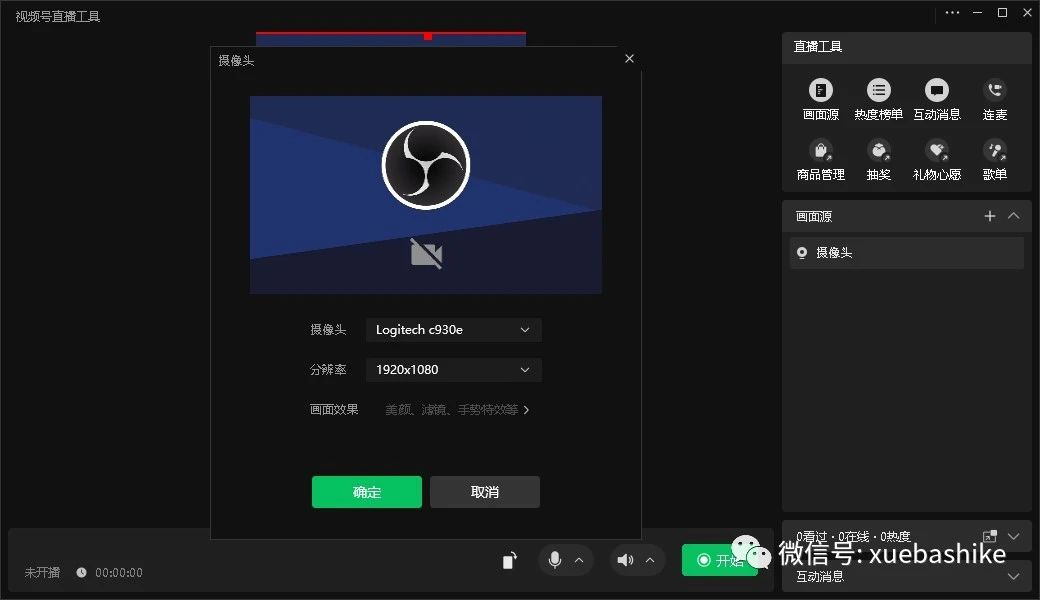Select the 摄像头 source row

coord(907,253)
